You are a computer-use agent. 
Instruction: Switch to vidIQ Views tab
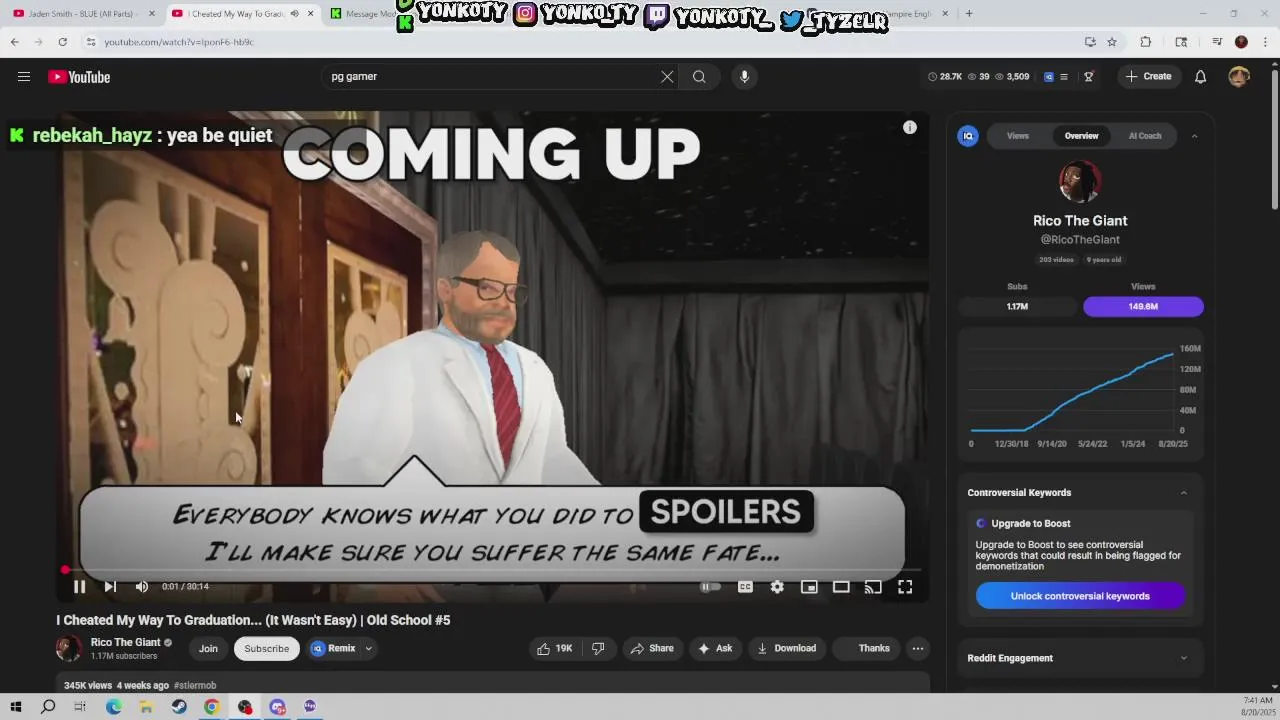1018,136
